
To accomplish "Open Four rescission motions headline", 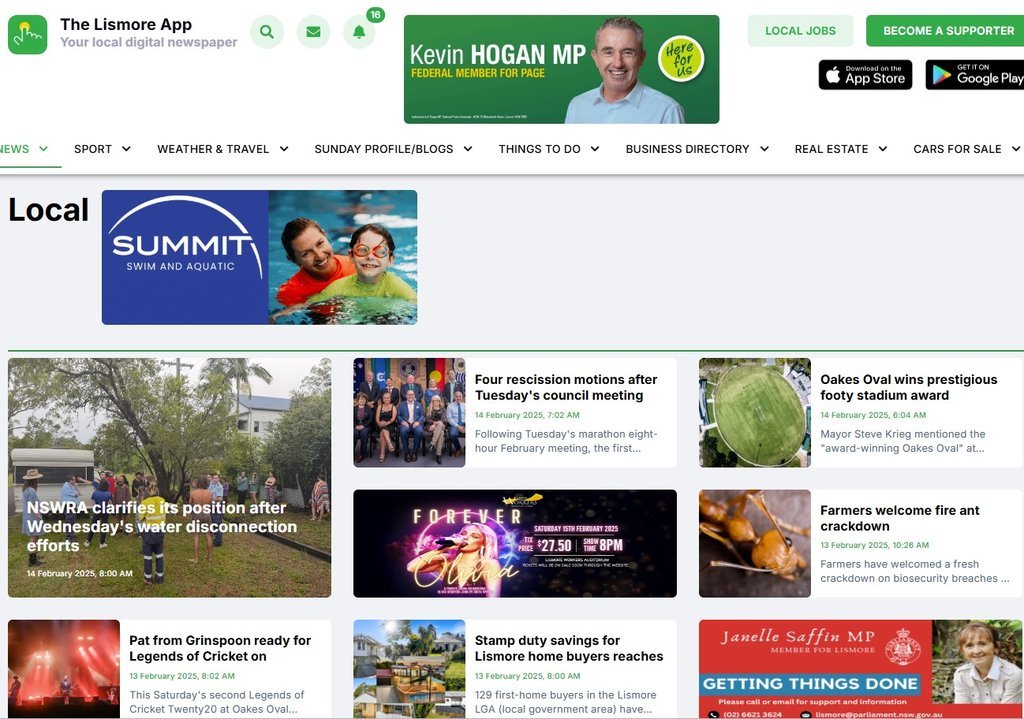I will point(566,387).
